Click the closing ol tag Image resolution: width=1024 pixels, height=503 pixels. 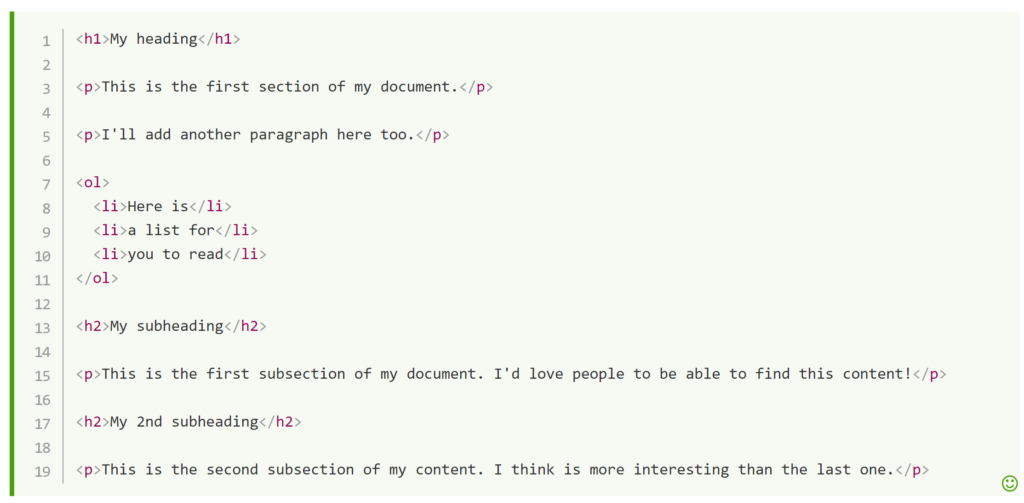point(97,279)
